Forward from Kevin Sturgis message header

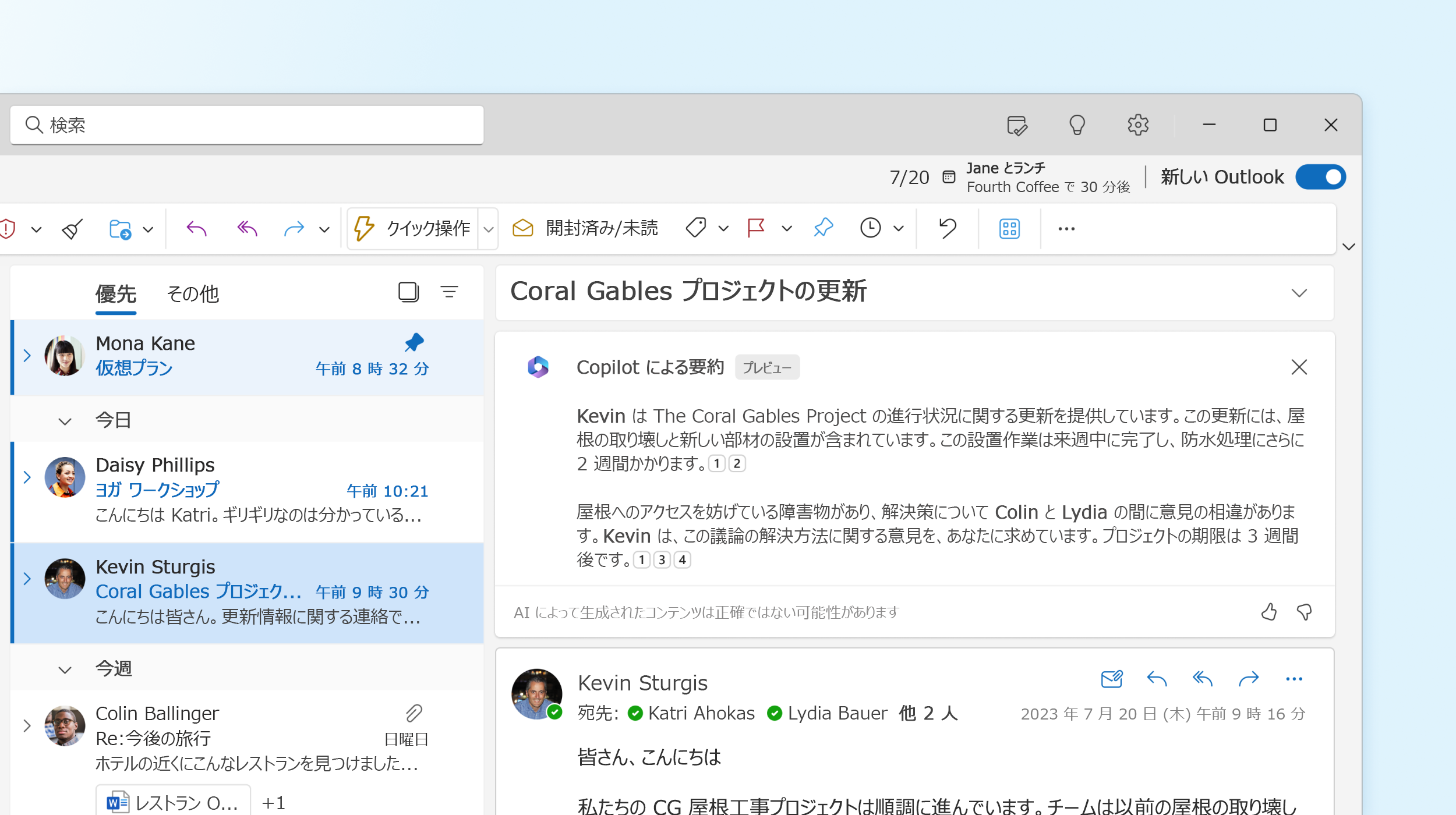point(1248,679)
